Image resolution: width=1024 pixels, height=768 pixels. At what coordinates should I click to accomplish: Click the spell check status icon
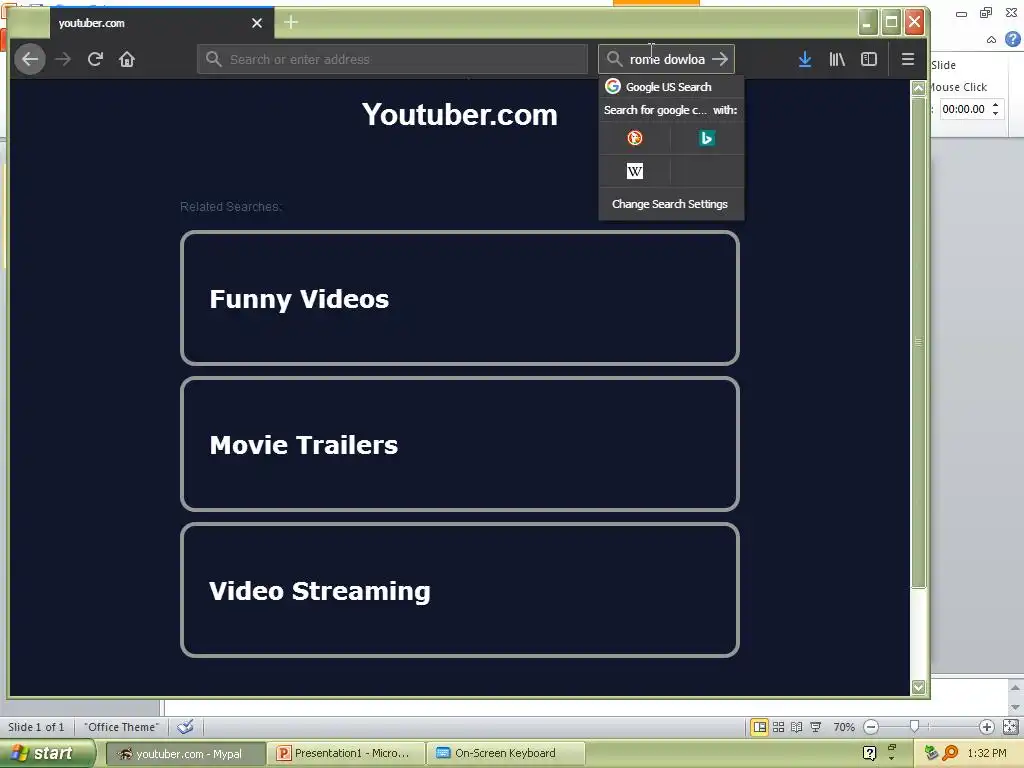185,727
